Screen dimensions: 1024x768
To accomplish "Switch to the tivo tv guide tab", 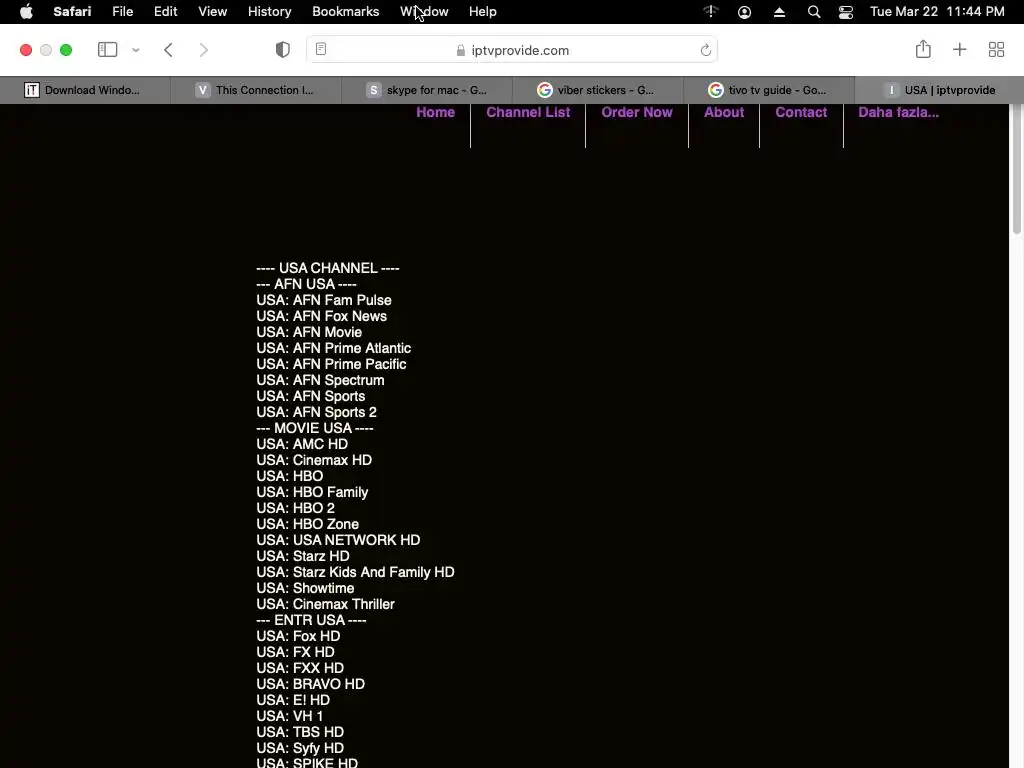I will pyautogui.click(x=769, y=90).
